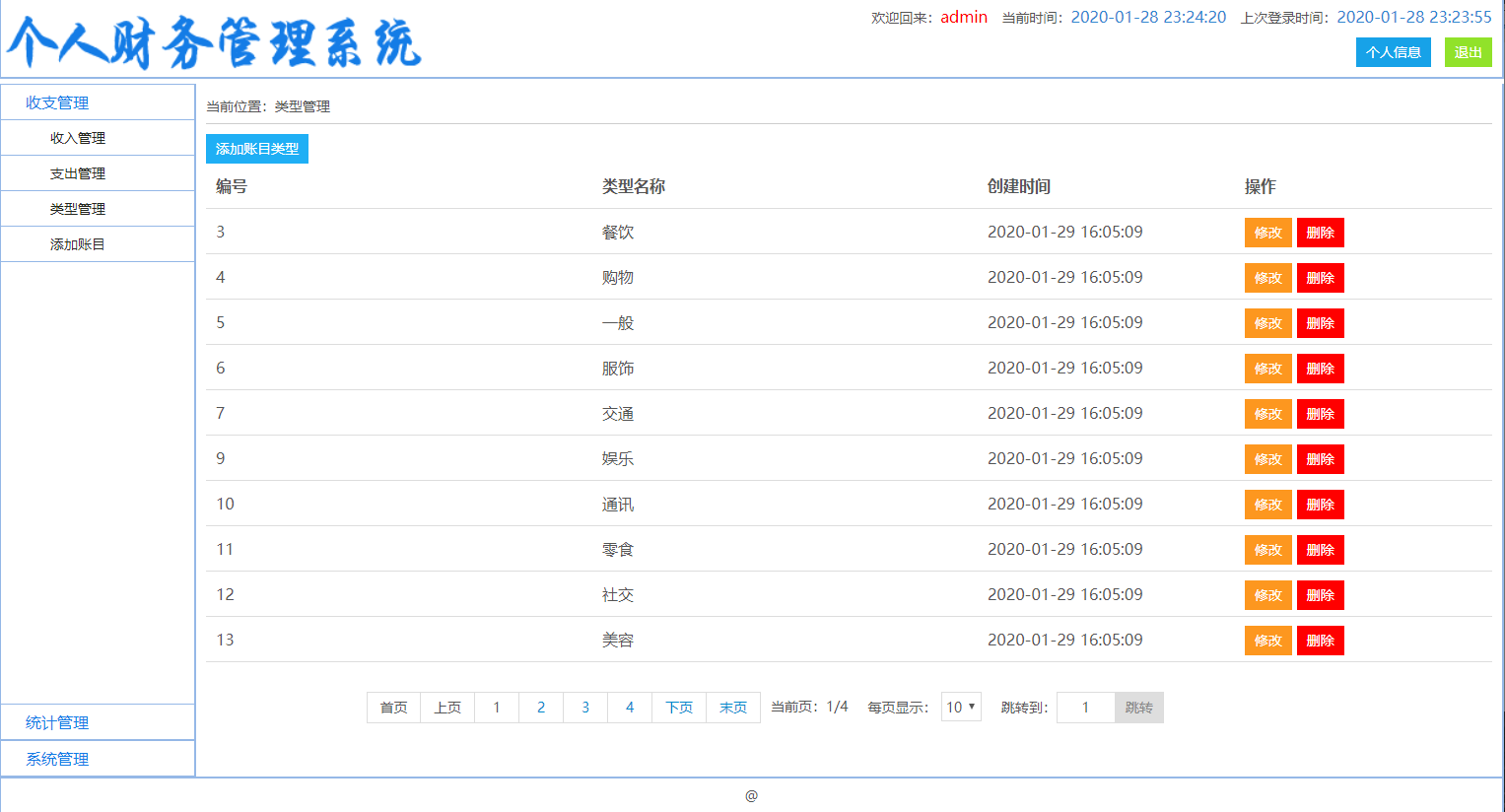
Task: Expand the 系统管理 section
Action: tap(56, 759)
